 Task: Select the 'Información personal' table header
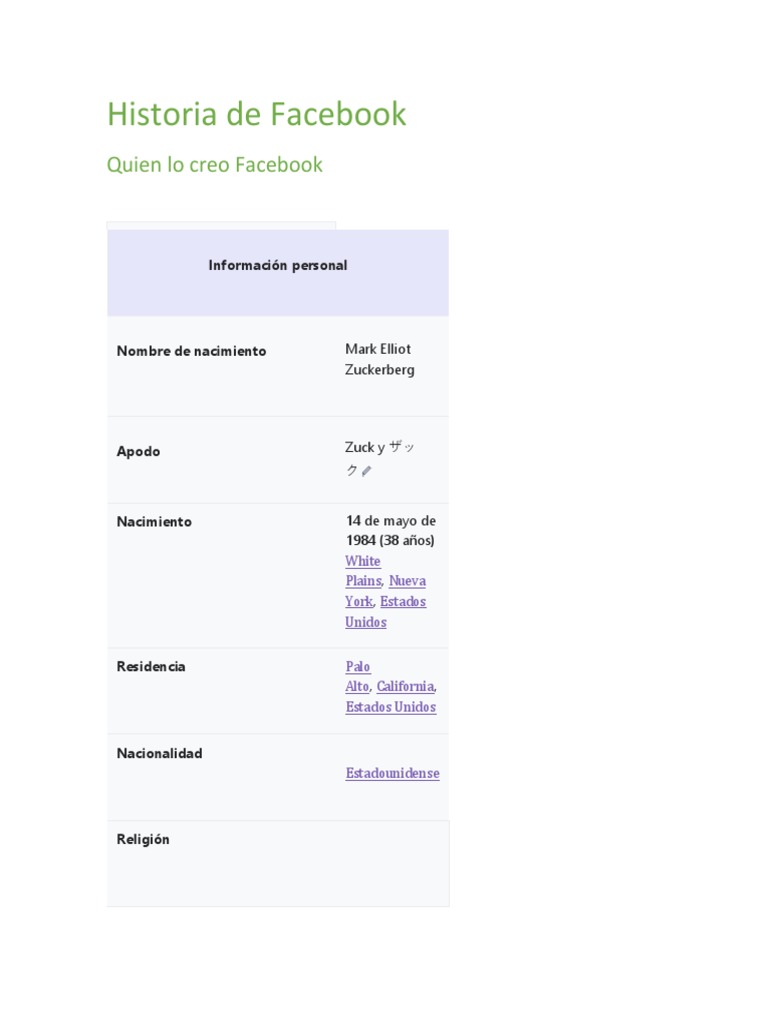(x=278, y=266)
